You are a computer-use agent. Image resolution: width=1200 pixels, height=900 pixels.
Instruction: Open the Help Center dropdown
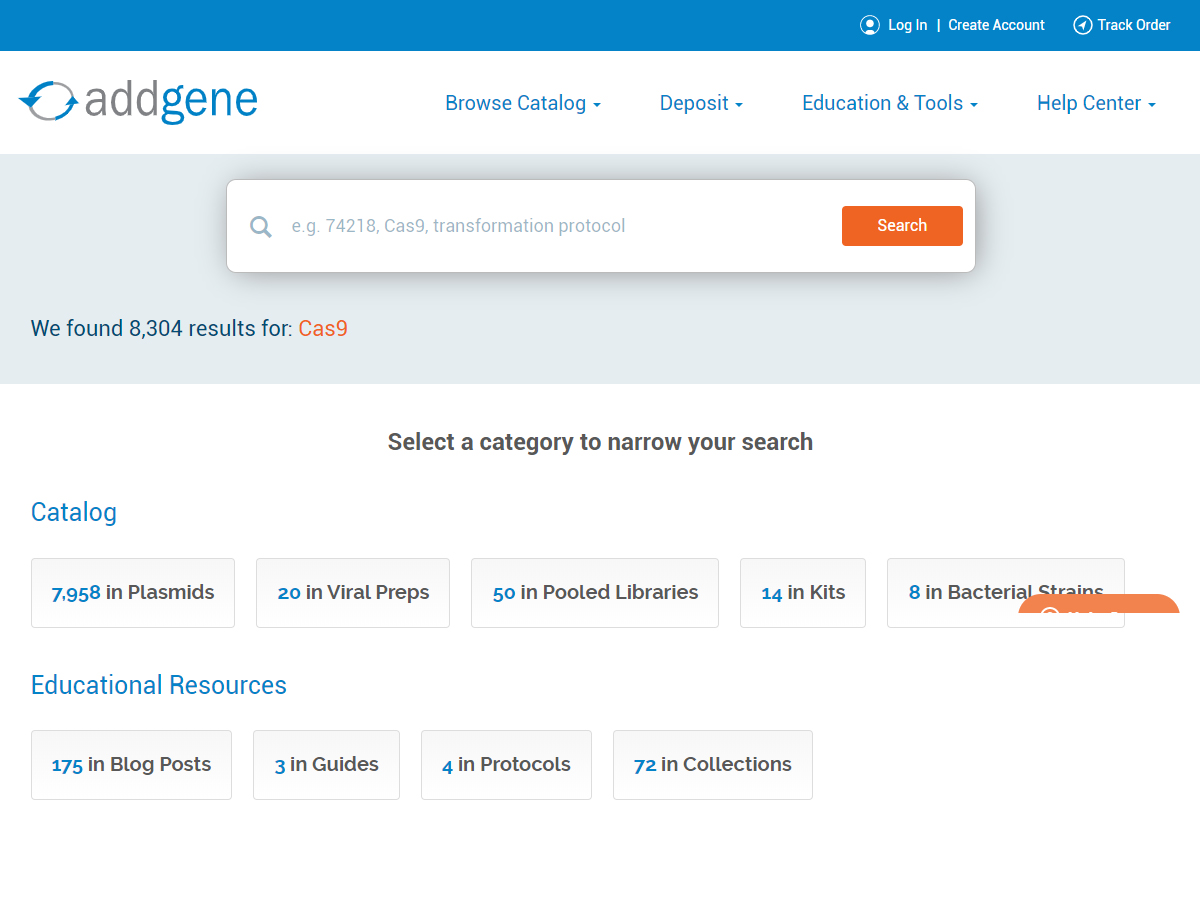pyautogui.click(x=1096, y=103)
